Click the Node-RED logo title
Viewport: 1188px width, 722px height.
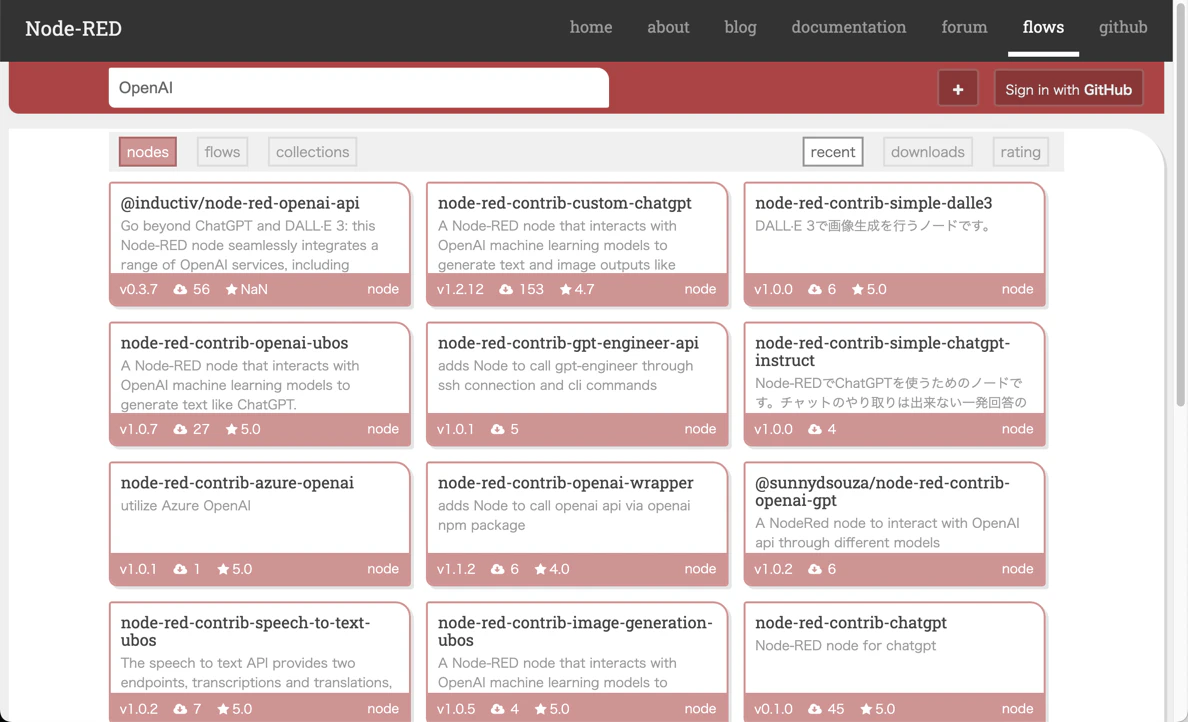[x=73, y=29]
